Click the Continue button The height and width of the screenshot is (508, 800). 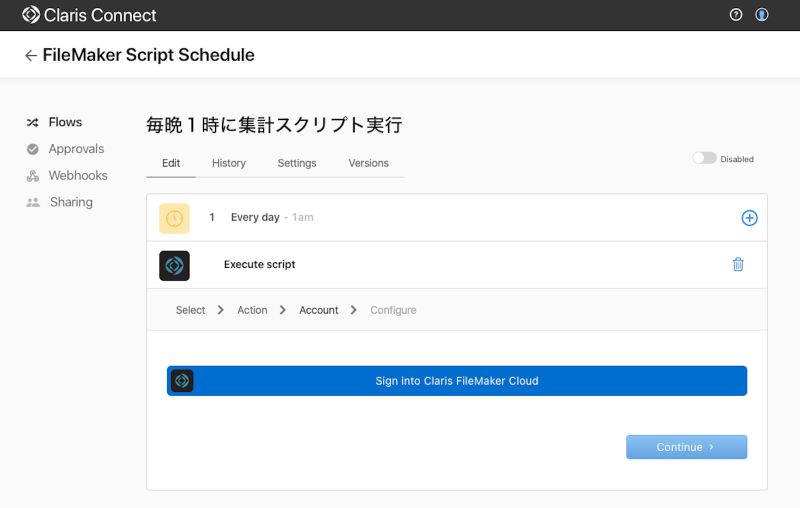click(686, 447)
